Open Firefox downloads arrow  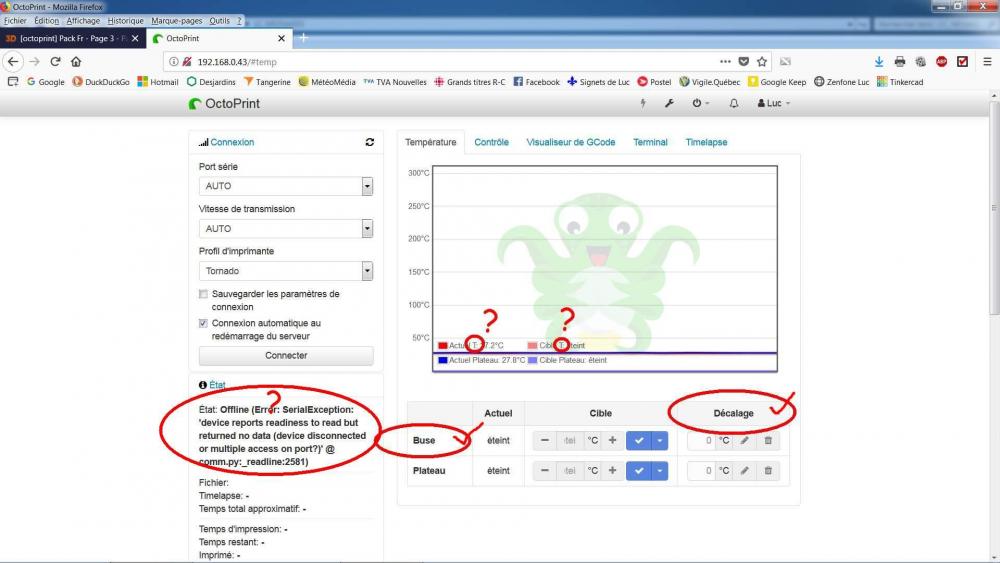coord(879,62)
